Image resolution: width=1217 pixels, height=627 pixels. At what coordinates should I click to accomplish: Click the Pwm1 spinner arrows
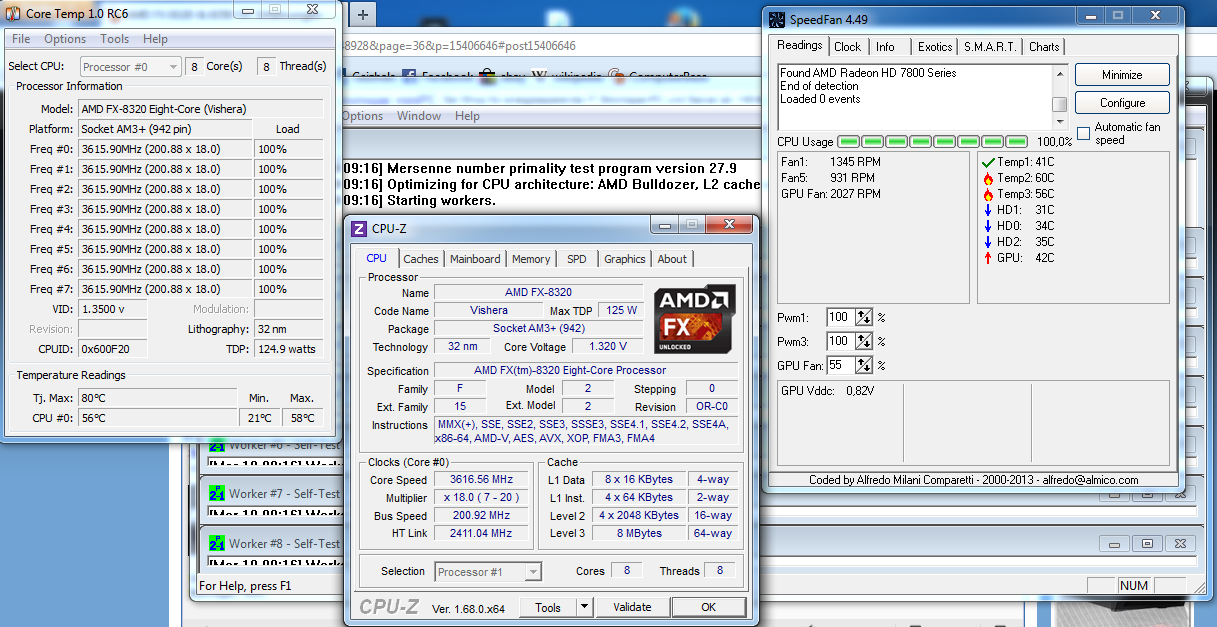864,317
